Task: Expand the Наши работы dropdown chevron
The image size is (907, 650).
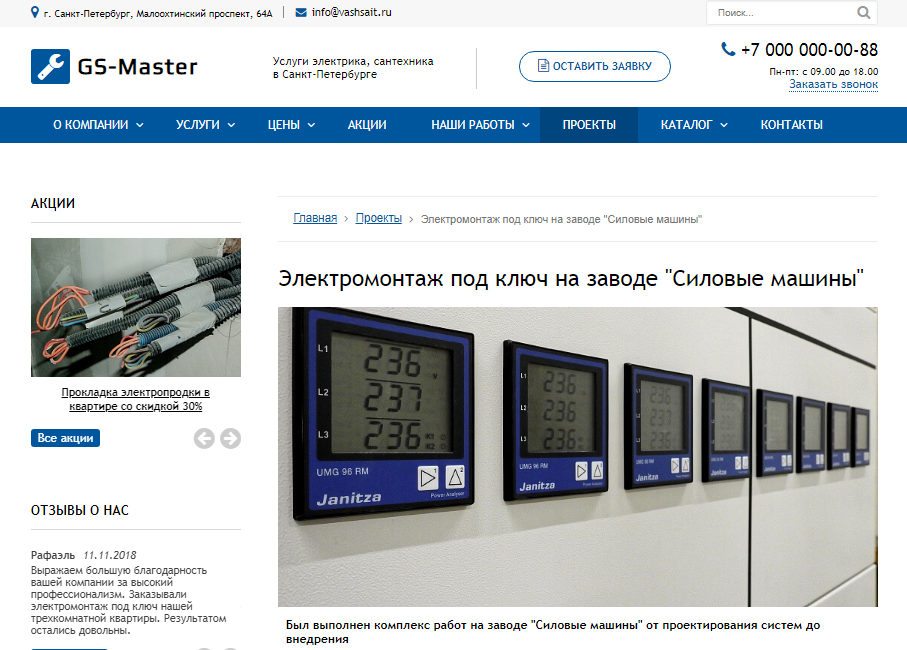Action: pyautogui.click(x=526, y=125)
